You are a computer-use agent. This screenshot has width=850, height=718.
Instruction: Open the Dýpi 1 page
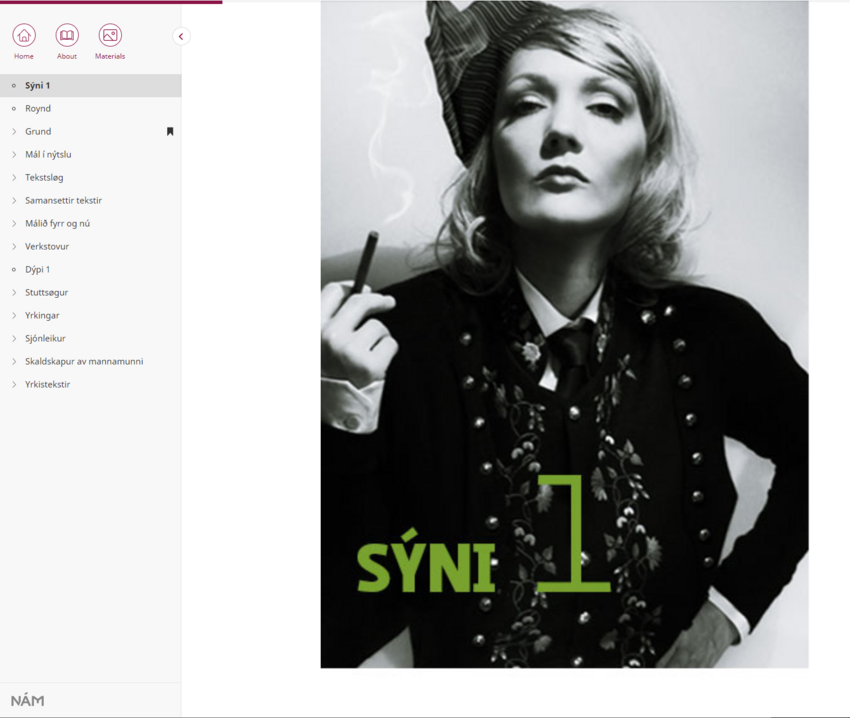tap(37, 270)
